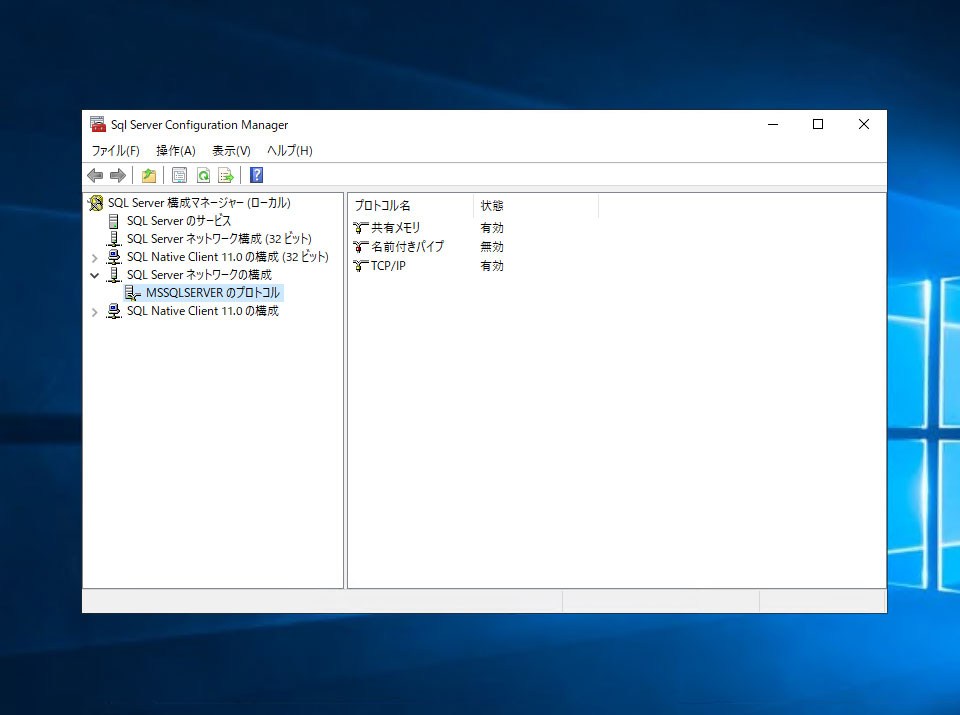Click the Forward arrow toolbar icon
Screen dimensions: 960x715
click(118, 176)
